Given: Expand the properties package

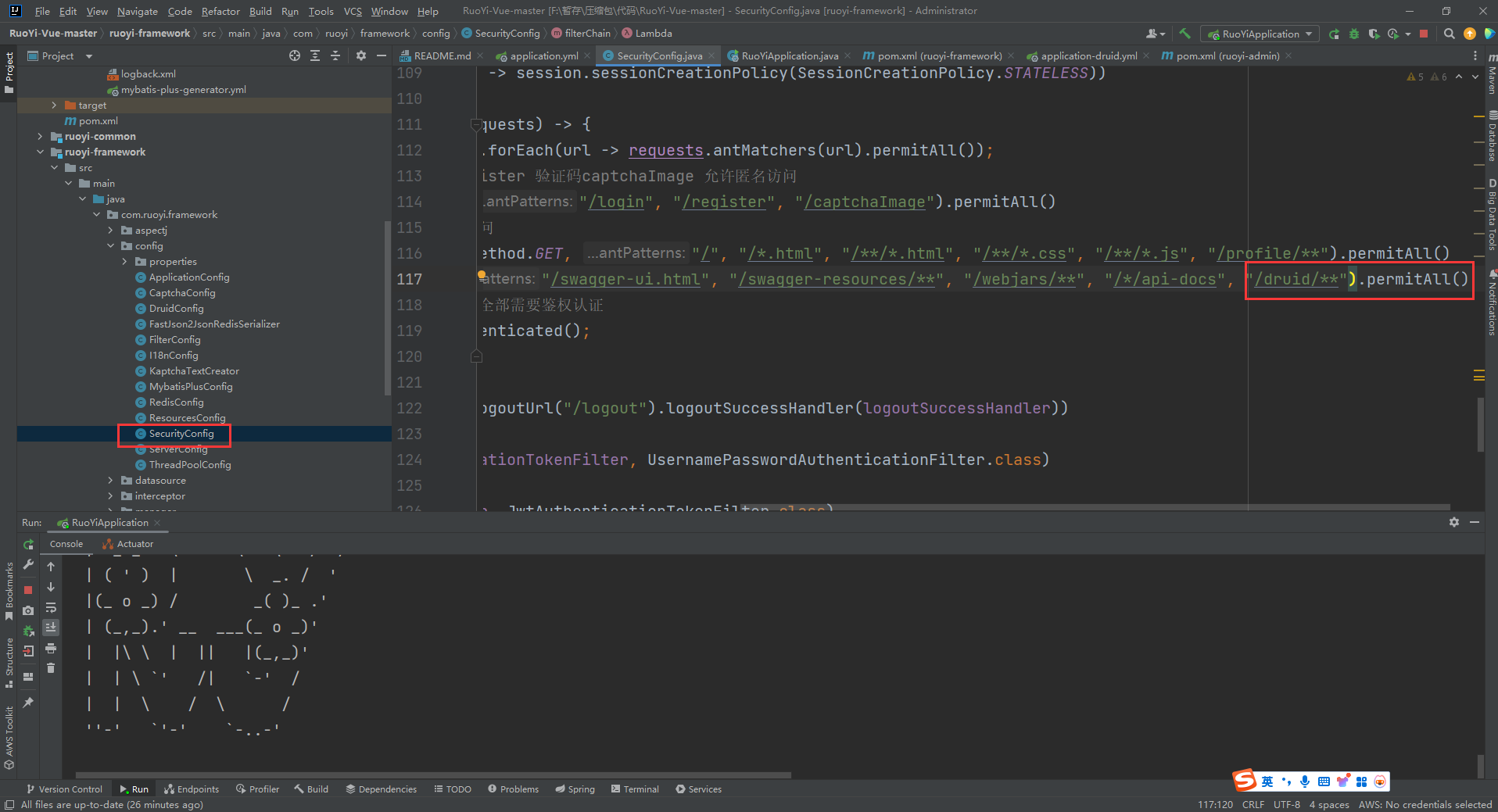Looking at the screenshot, I should (x=124, y=262).
